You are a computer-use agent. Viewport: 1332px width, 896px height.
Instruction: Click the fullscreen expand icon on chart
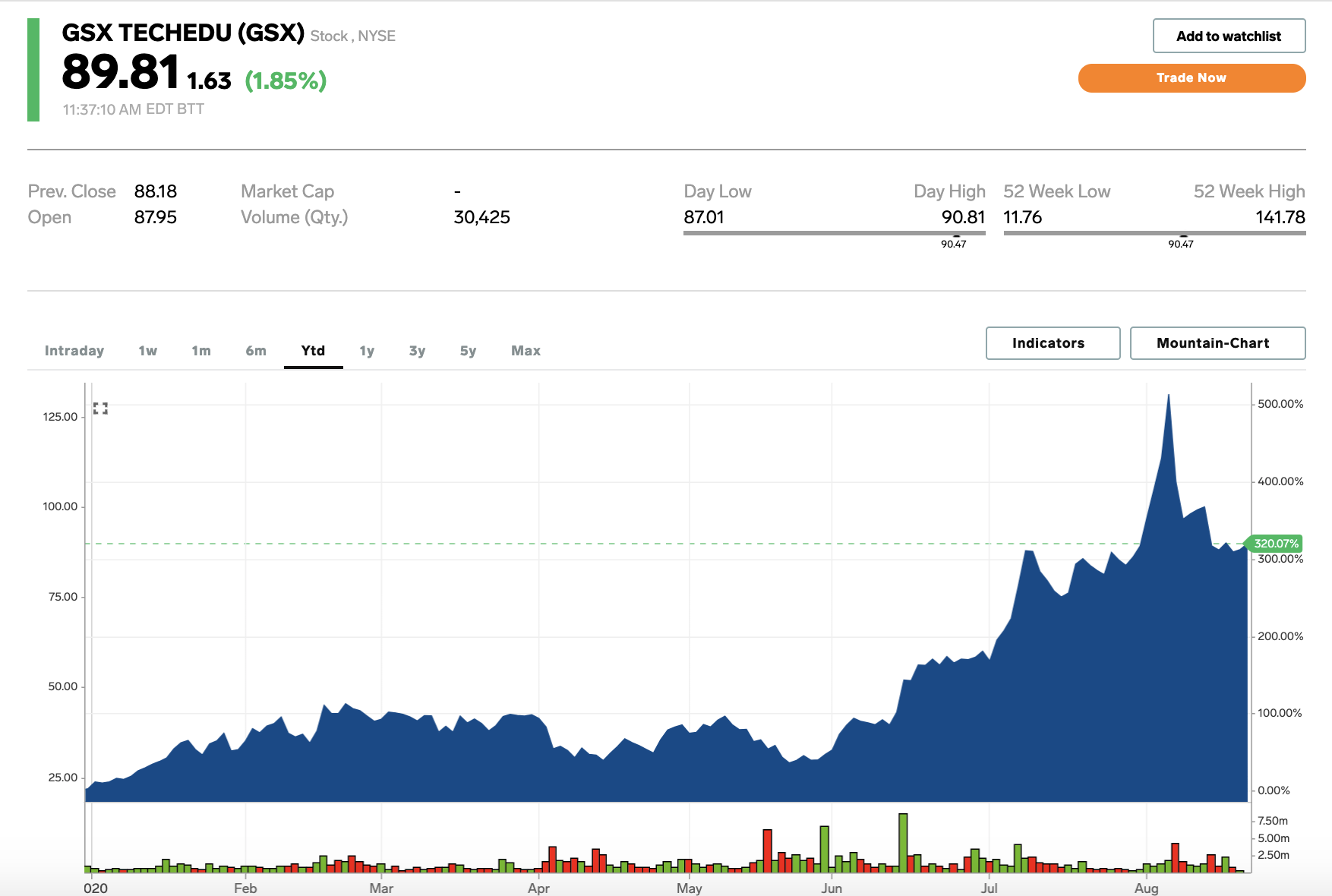[x=100, y=409]
